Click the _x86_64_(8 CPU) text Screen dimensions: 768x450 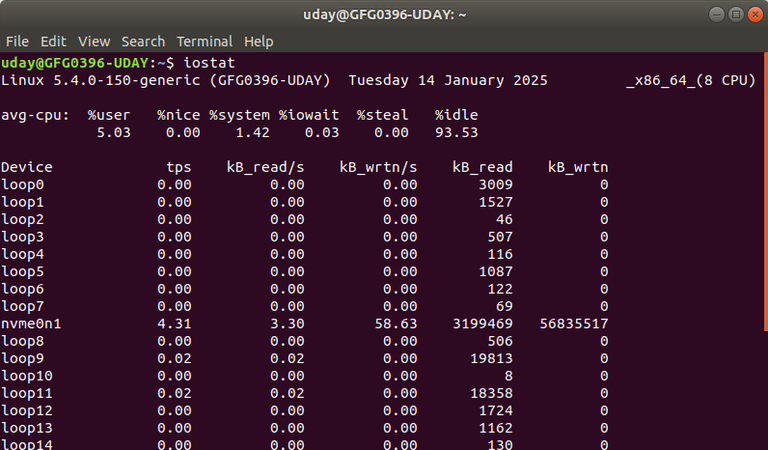point(691,80)
